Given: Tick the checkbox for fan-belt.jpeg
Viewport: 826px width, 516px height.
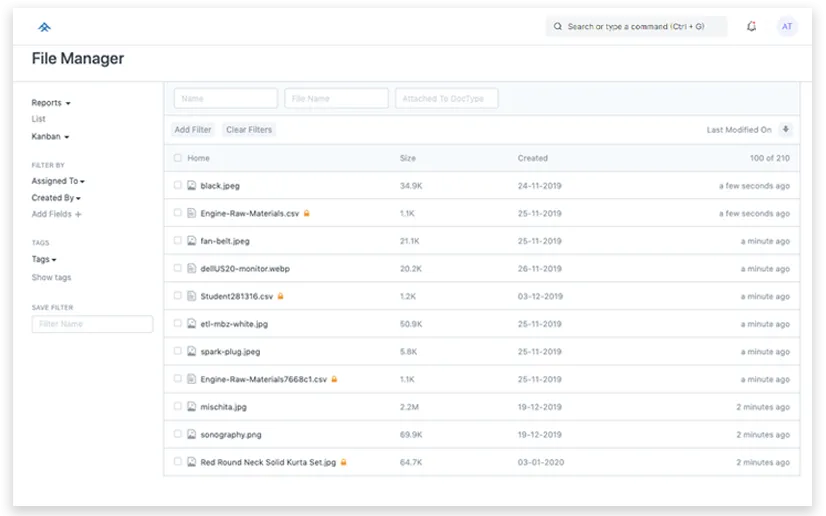Looking at the screenshot, I should pyautogui.click(x=178, y=241).
